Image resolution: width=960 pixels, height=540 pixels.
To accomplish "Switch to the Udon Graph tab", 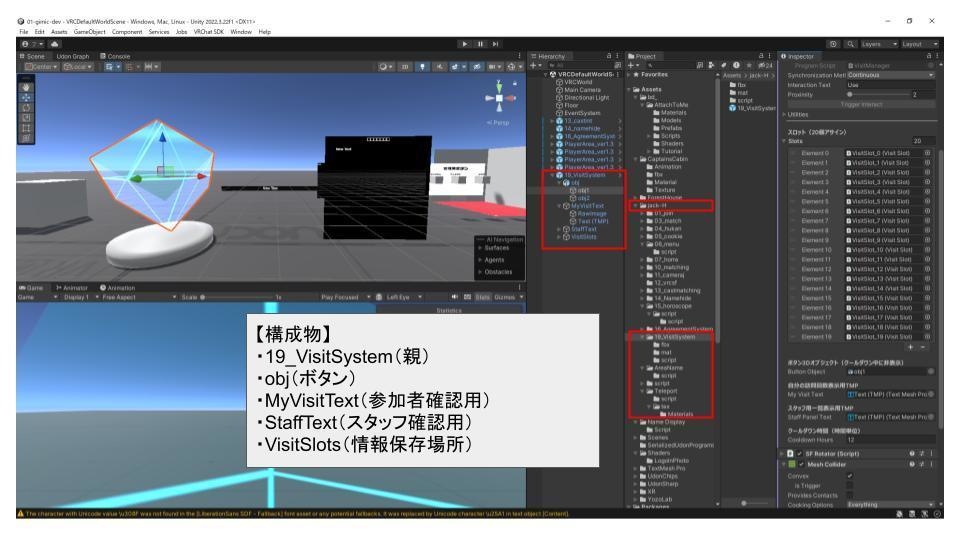I will 72,56.
